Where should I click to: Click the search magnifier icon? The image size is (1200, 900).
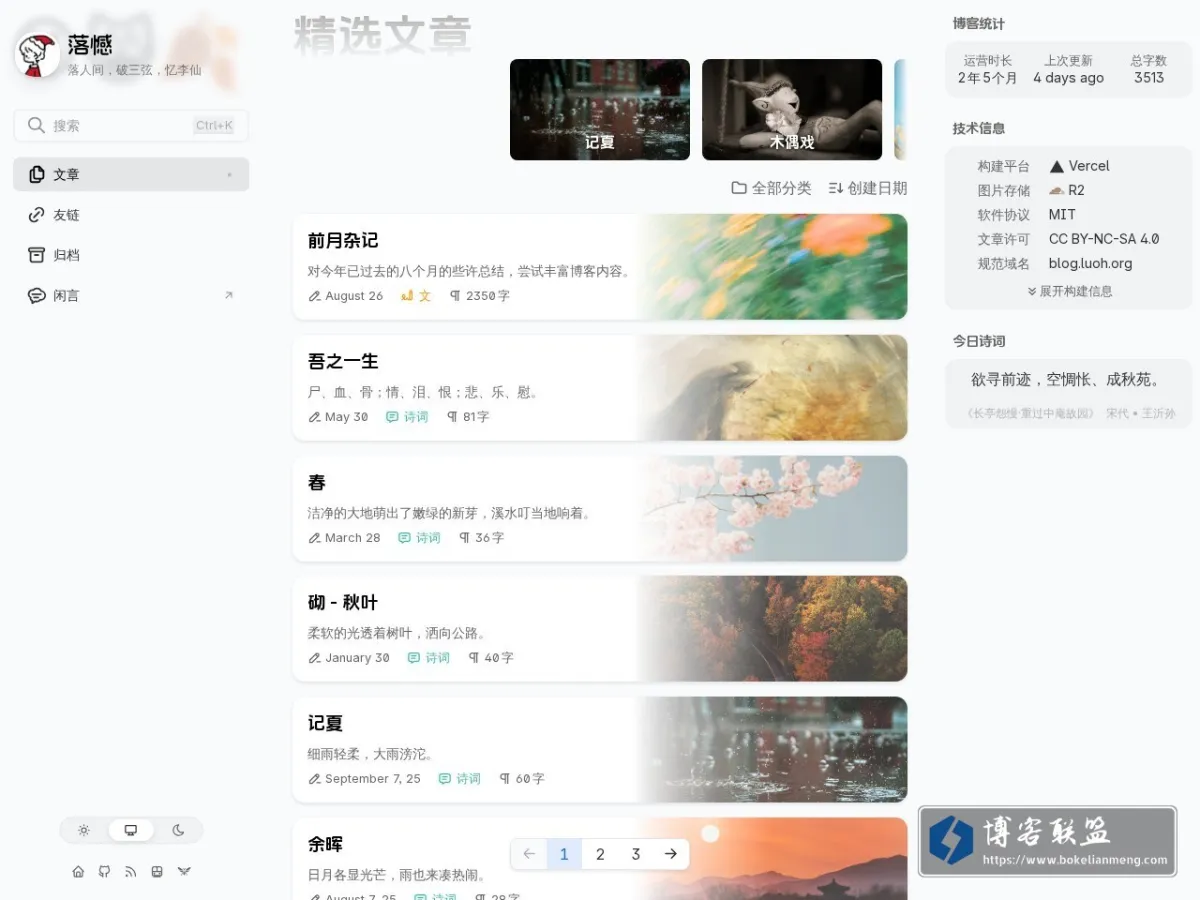click(36, 125)
